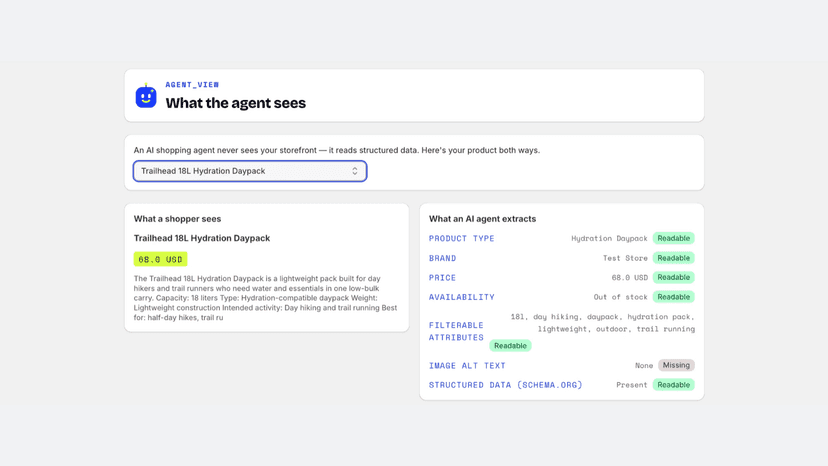Click the Readable badge in the Brand row
The image size is (828, 466).
pyautogui.click(x=673, y=258)
